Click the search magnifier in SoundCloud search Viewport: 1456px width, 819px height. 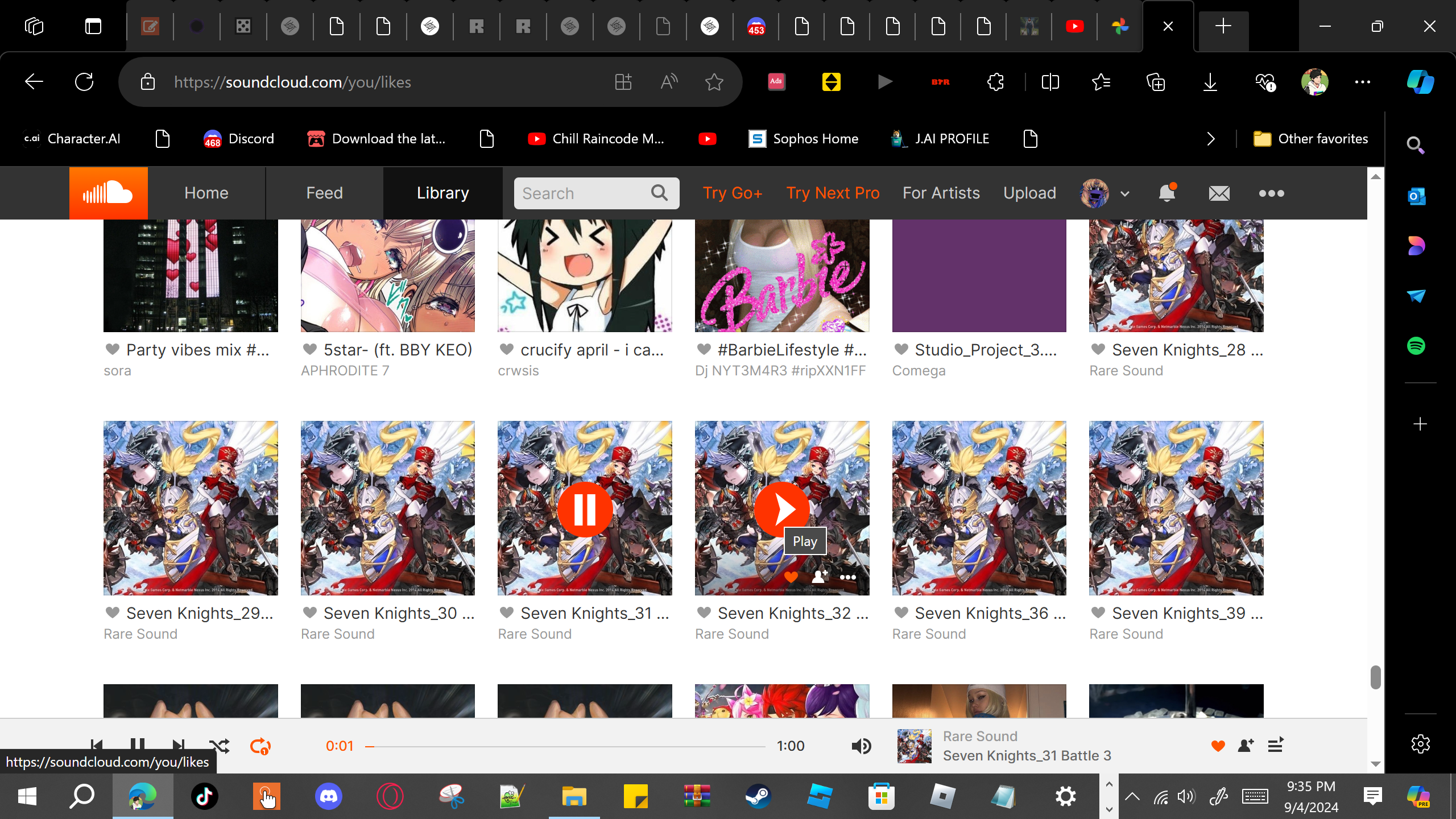659,193
